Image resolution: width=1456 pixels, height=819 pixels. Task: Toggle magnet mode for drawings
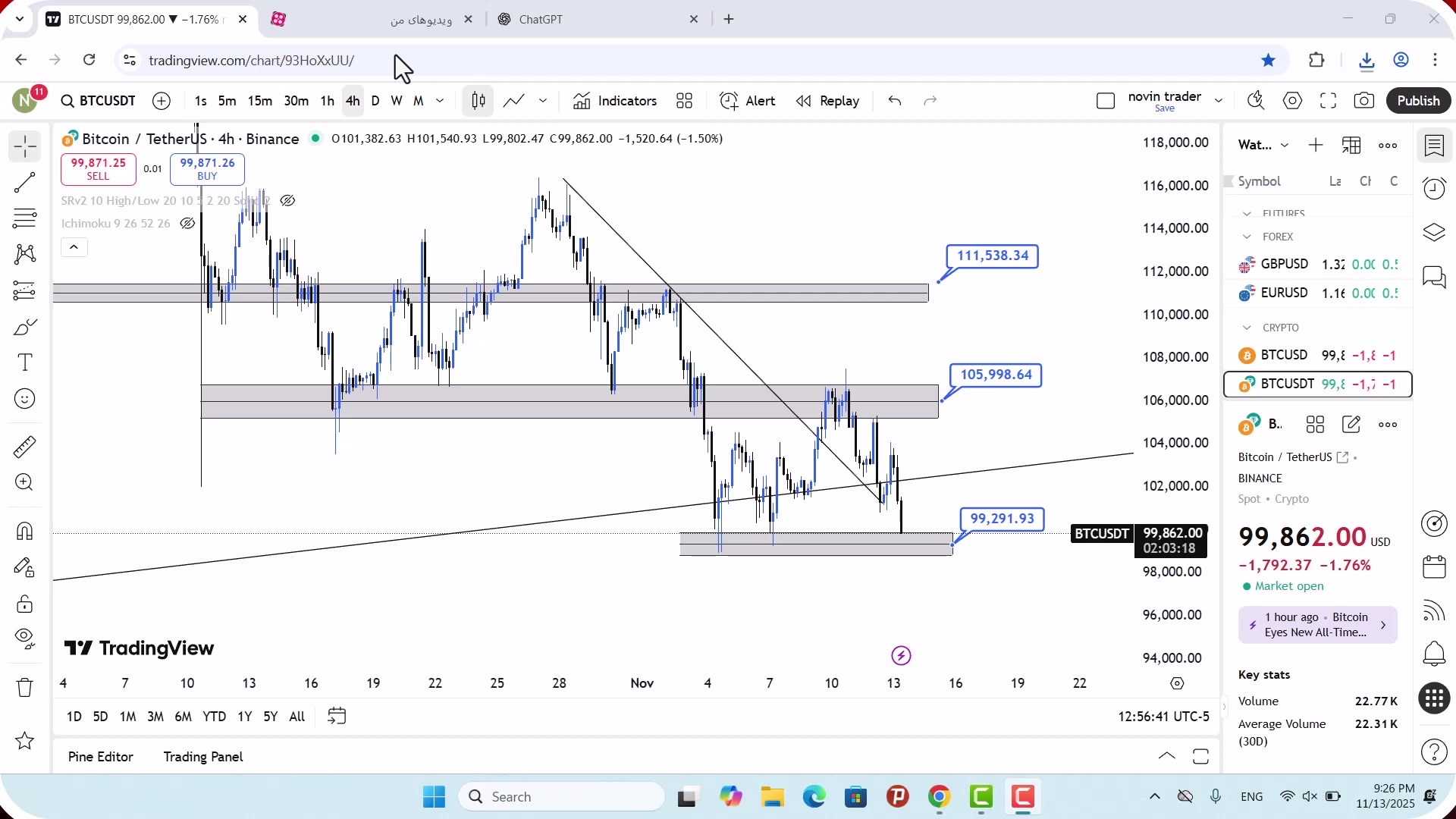(25, 531)
